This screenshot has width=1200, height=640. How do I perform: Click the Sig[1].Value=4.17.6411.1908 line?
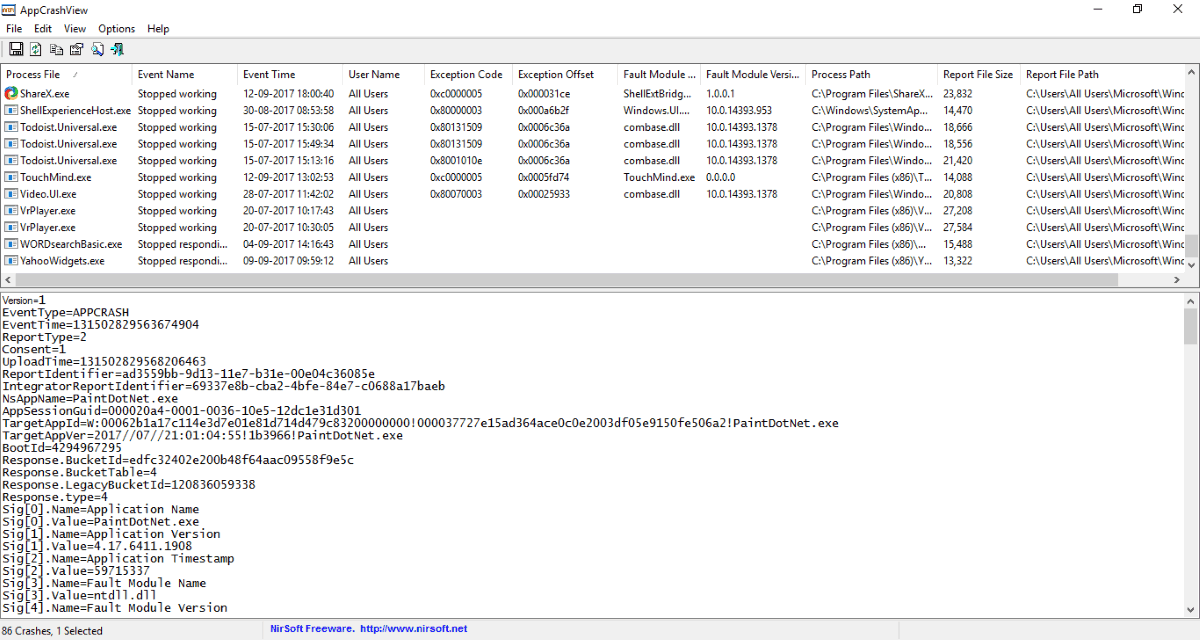pyautogui.click(x=97, y=546)
